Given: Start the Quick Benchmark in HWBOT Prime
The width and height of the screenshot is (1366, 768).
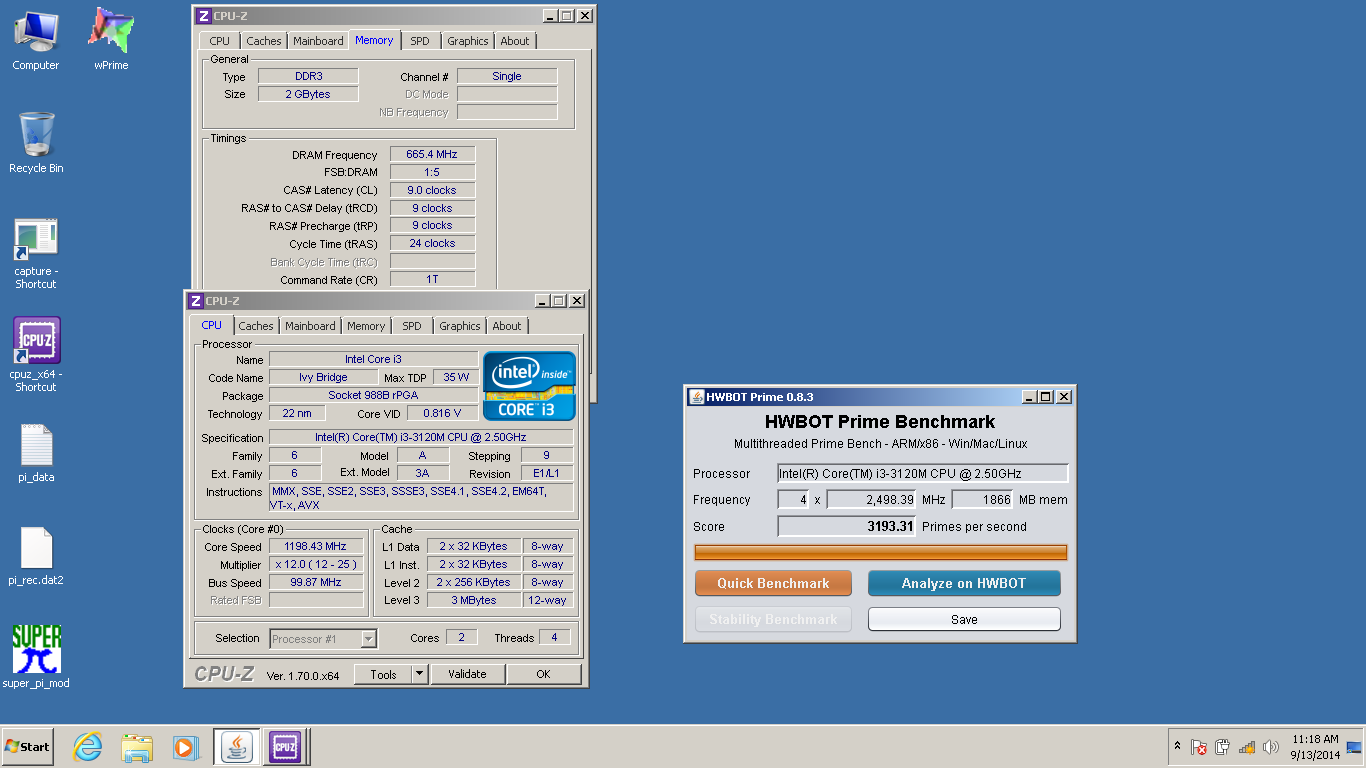Looking at the screenshot, I should tap(773, 583).
